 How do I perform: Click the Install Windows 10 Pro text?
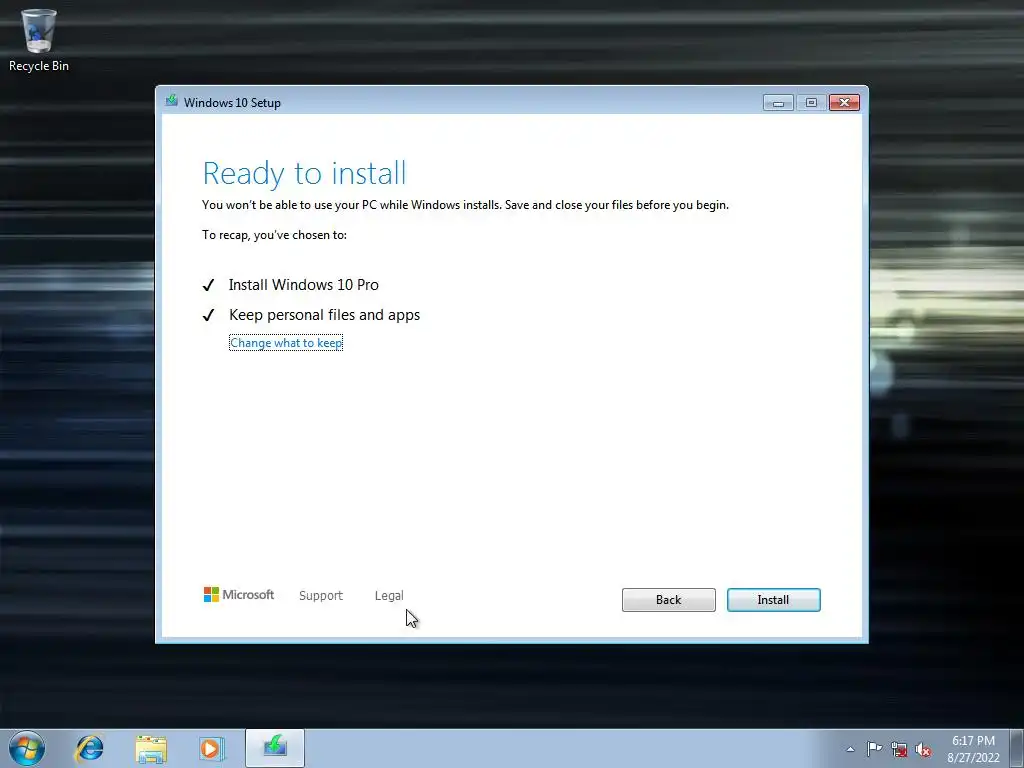click(x=304, y=285)
